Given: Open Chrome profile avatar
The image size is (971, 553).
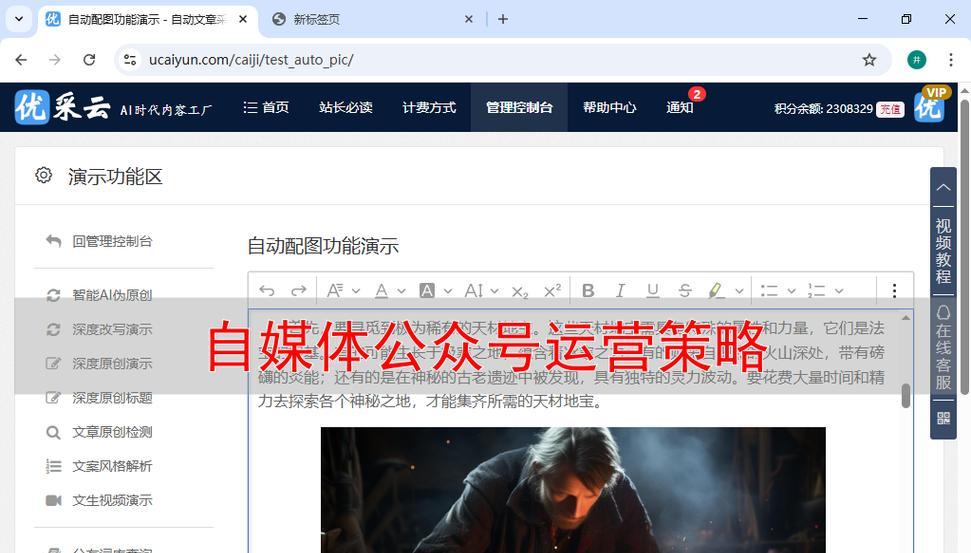Looking at the screenshot, I should click(917, 59).
